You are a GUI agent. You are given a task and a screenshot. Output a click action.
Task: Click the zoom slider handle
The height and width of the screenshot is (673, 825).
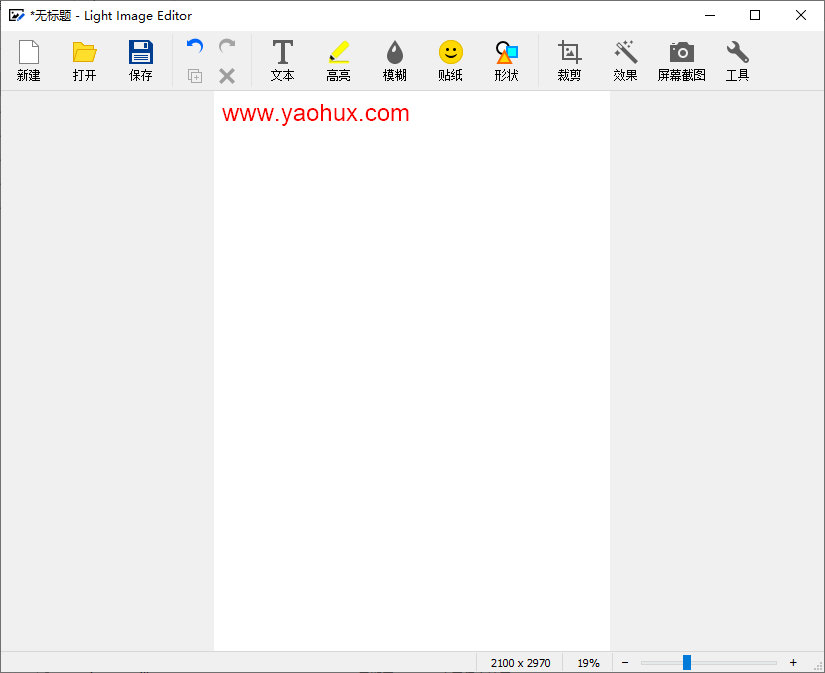pos(687,662)
